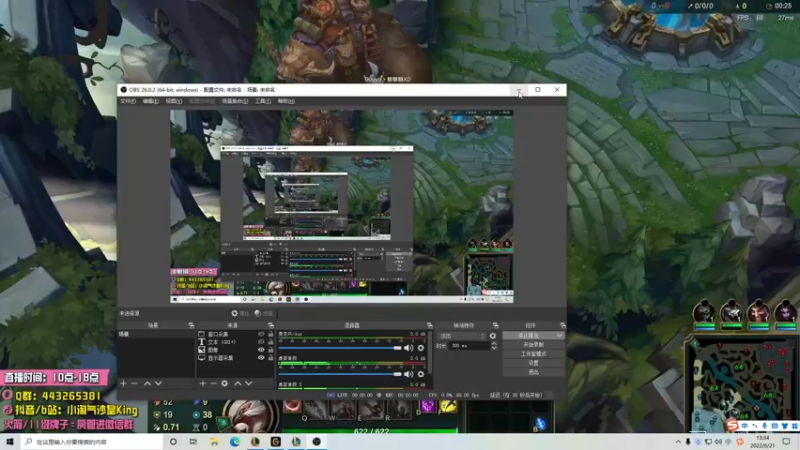Open the 帮助 (Help) menu in OBS

coord(286,101)
